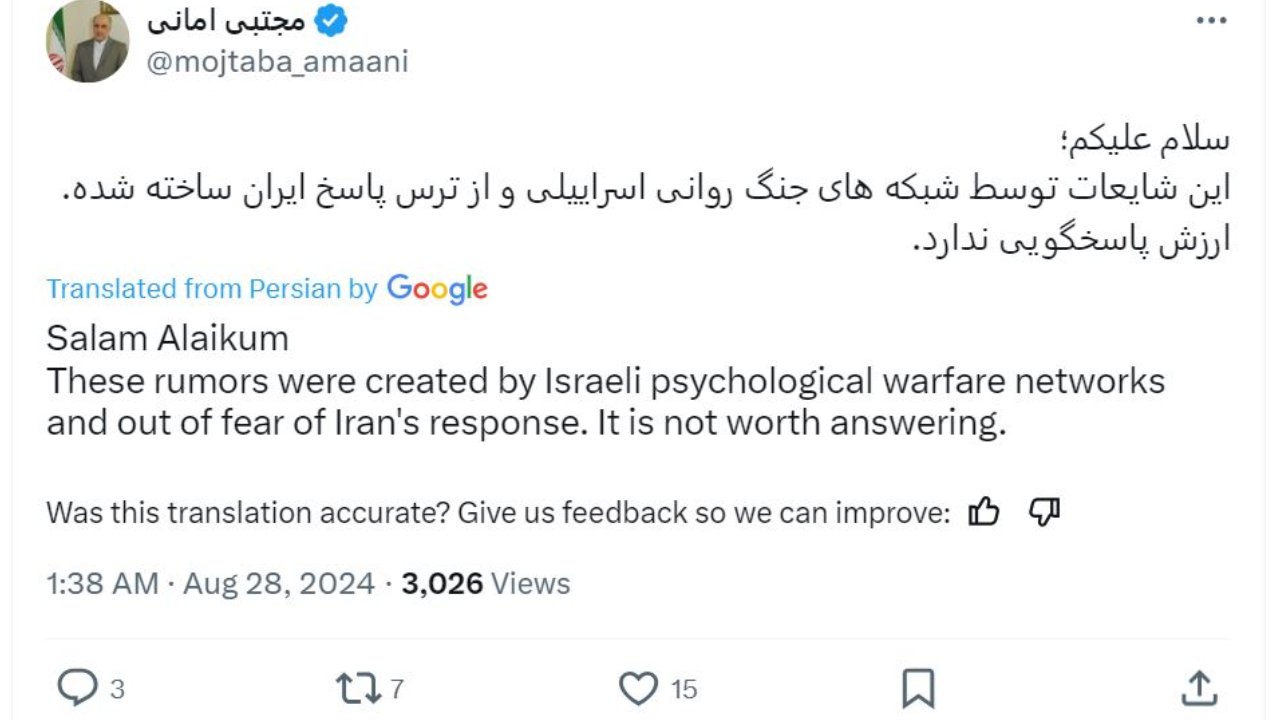
Task: Give thumbs up for translation accuracy
Action: pos(984,513)
